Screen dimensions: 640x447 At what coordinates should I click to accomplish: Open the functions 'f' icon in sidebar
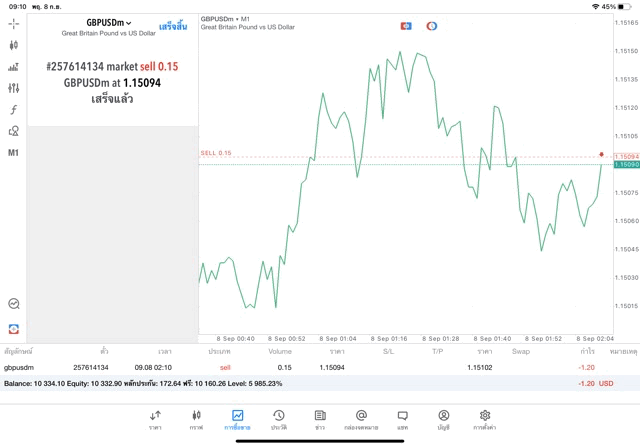click(13, 109)
